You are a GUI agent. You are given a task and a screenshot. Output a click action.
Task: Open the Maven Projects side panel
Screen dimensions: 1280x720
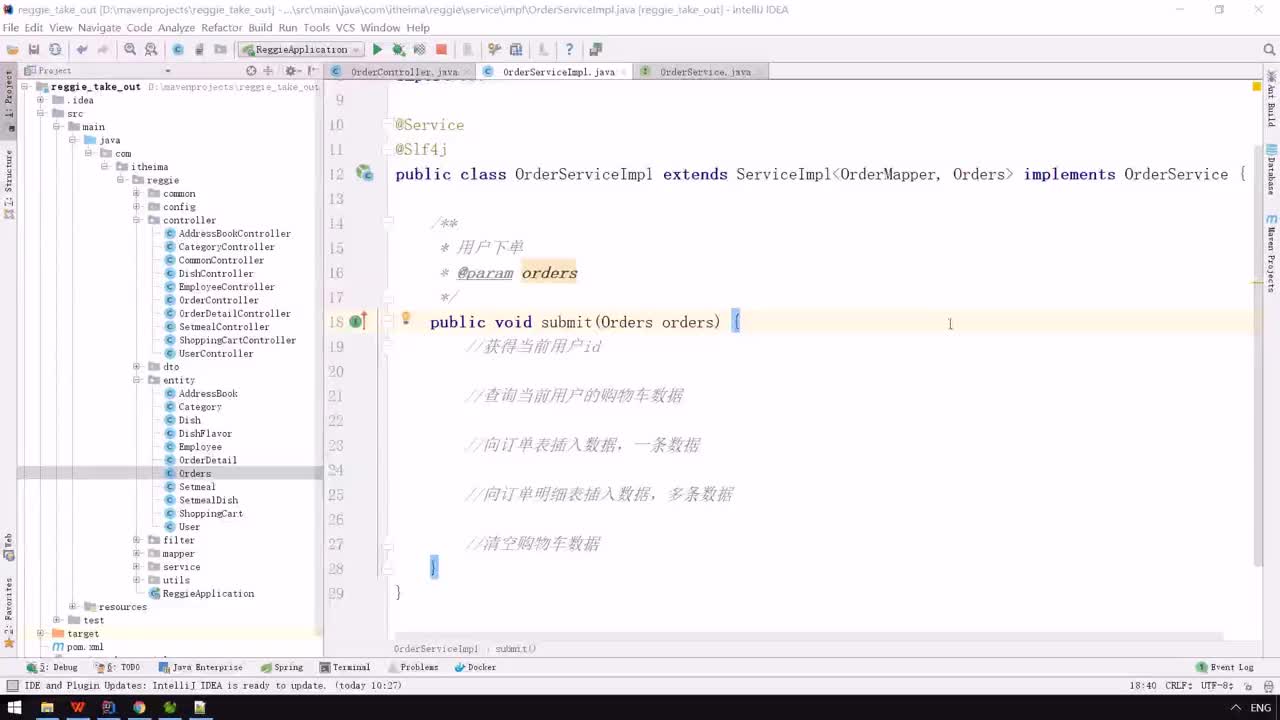[x=1272, y=252]
